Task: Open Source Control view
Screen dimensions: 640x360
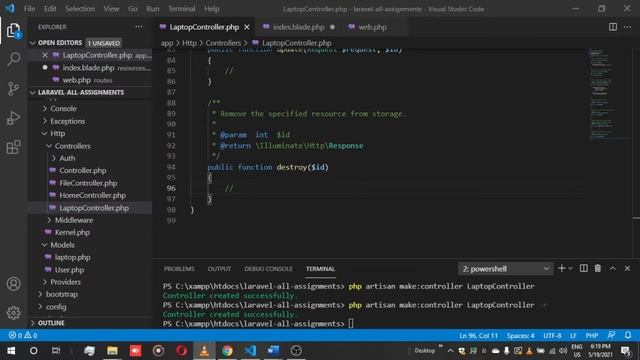Action: (13, 89)
